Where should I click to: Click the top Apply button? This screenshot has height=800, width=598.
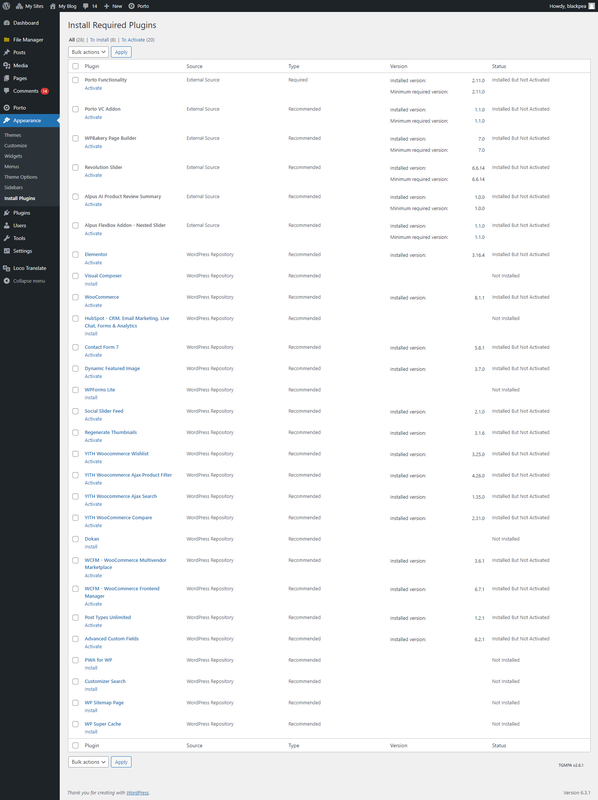[121, 52]
